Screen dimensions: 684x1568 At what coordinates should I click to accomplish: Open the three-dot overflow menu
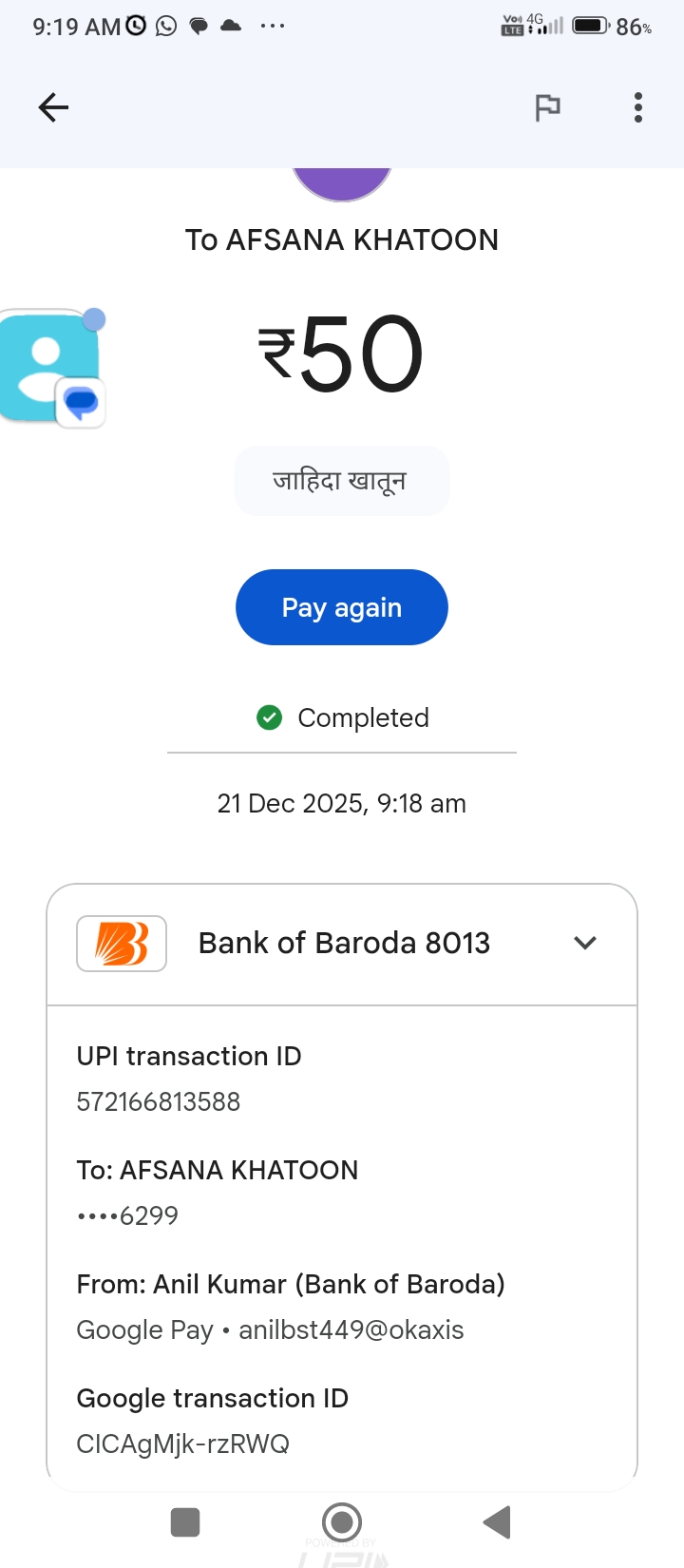pos(638,107)
